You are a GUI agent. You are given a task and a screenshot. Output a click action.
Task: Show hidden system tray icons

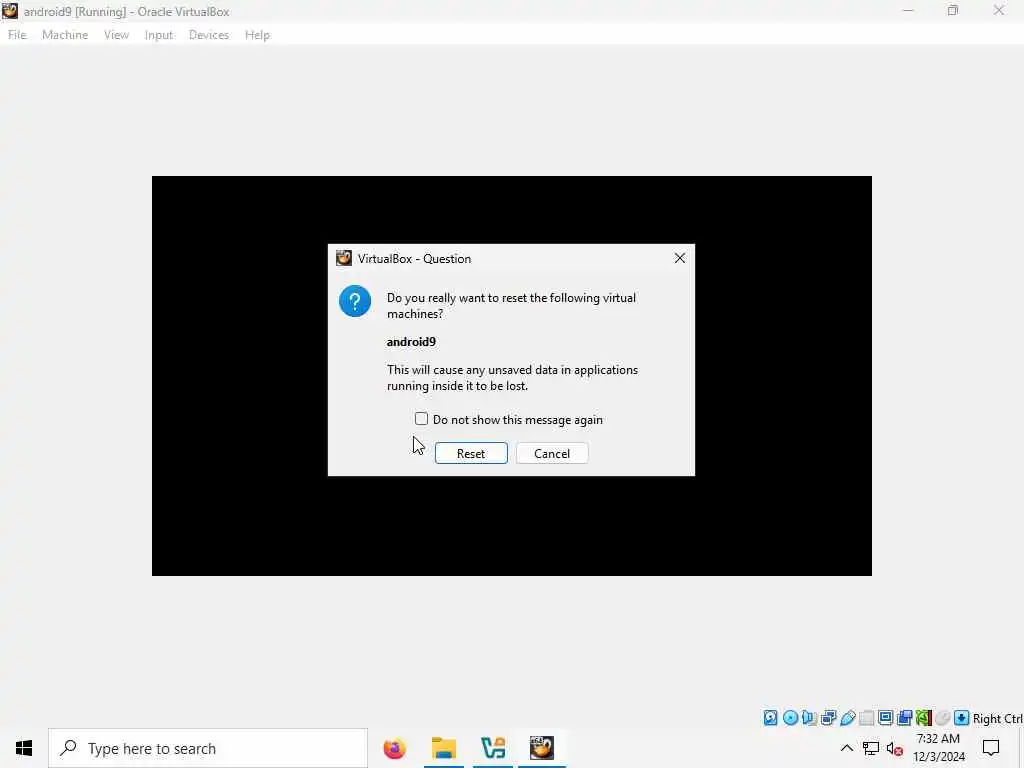point(846,748)
